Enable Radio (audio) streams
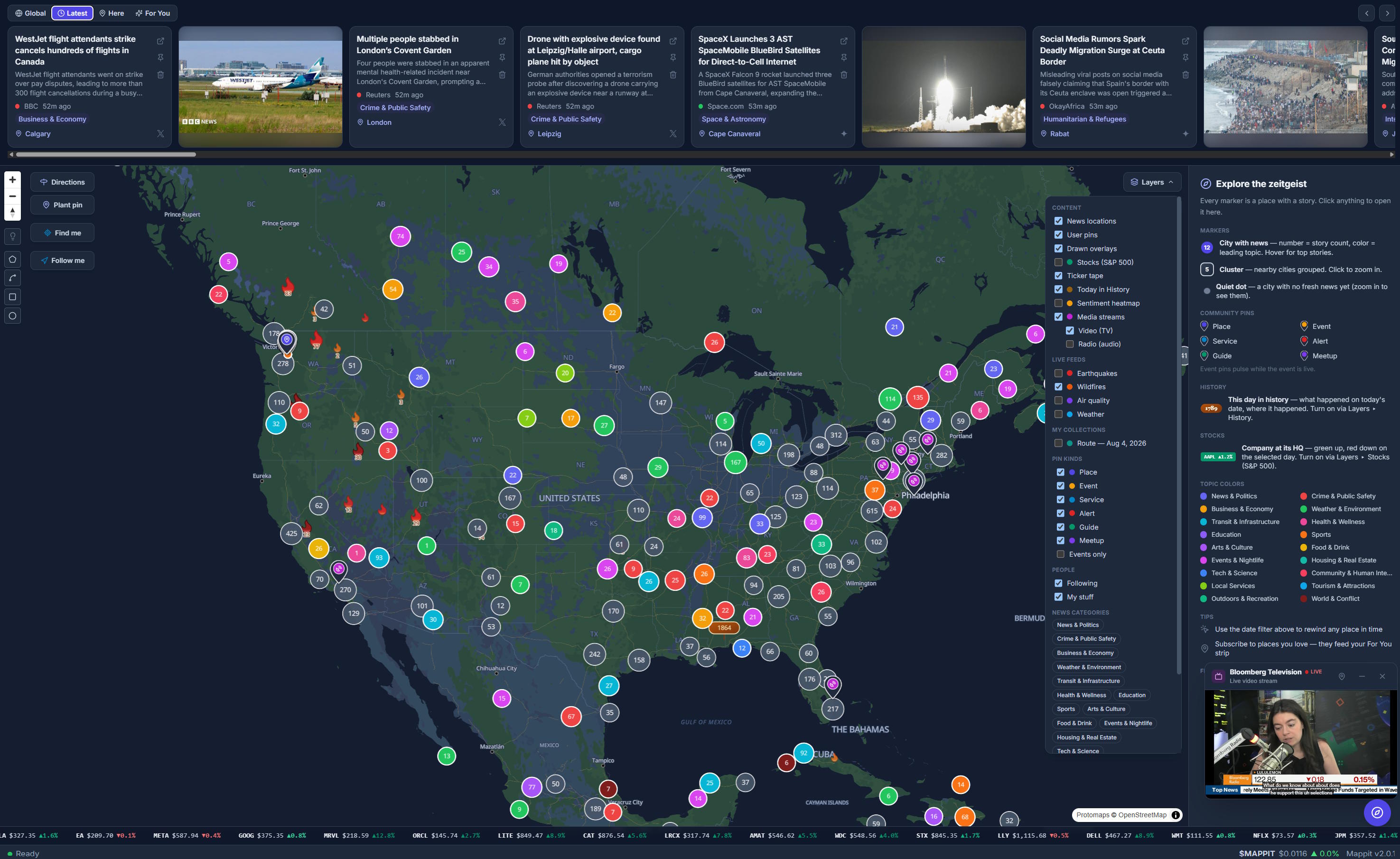The height and width of the screenshot is (859, 1400). pyautogui.click(x=1070, y=344)
